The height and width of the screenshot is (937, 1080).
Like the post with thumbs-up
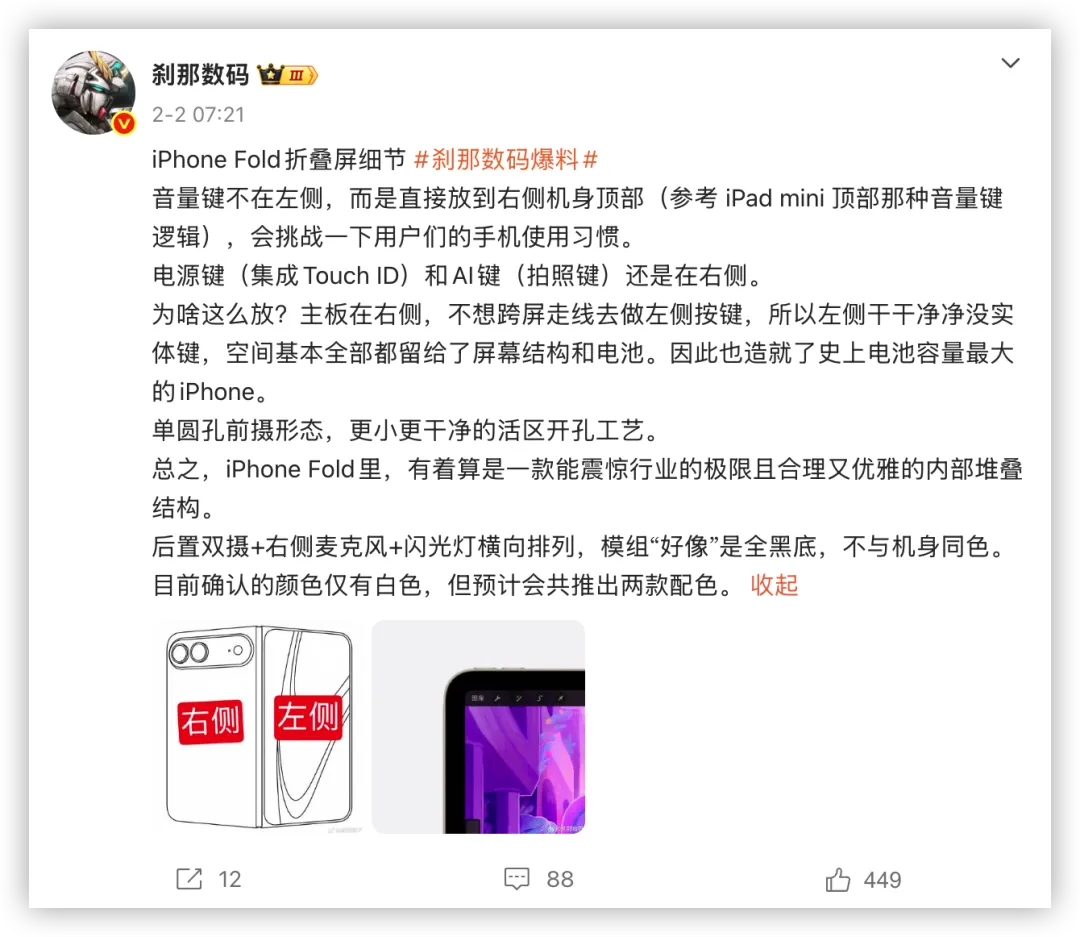pos(838,879)
